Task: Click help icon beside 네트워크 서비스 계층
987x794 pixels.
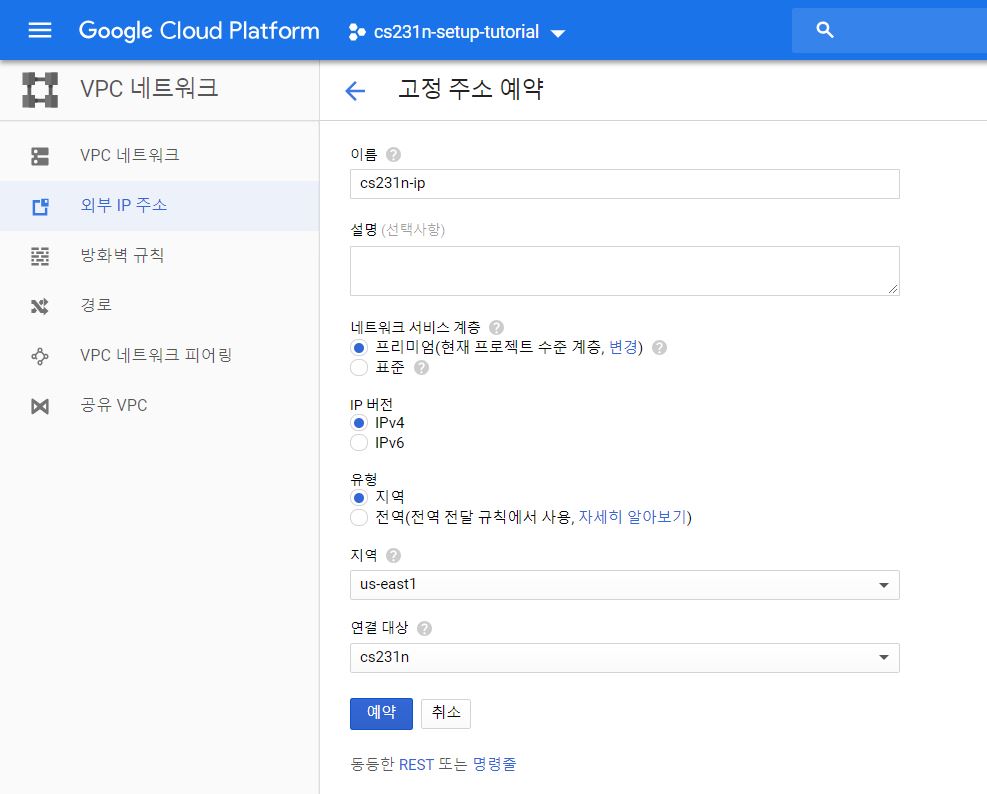Action: 497,327
